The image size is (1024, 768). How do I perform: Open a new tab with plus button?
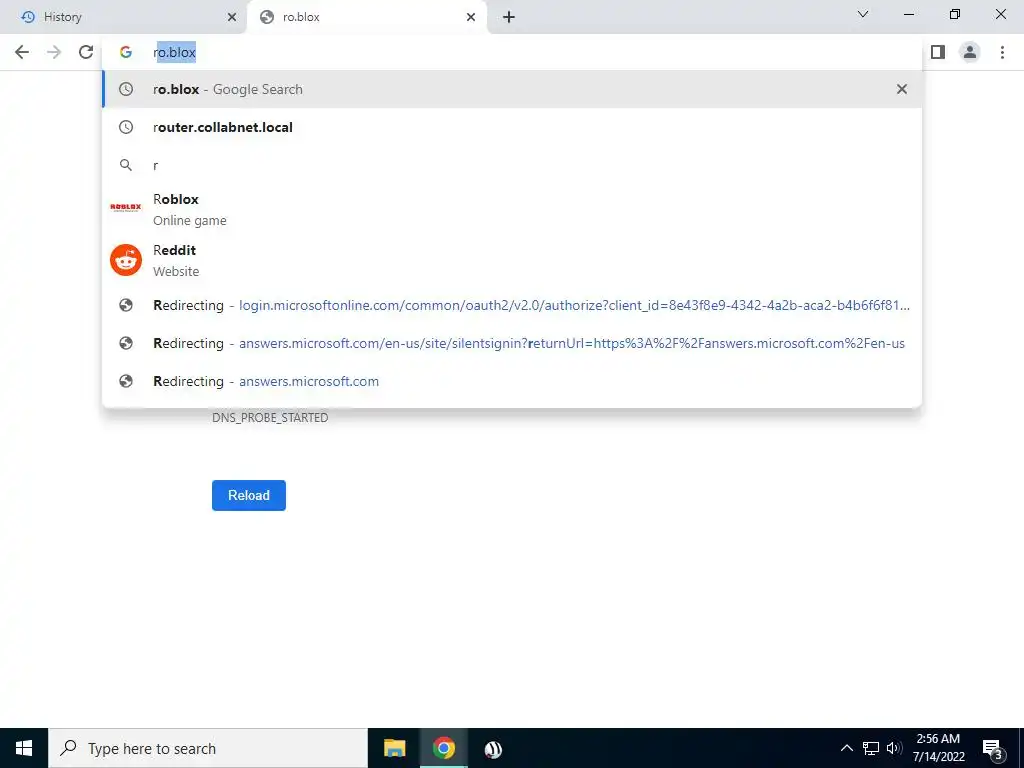[509, 17]
